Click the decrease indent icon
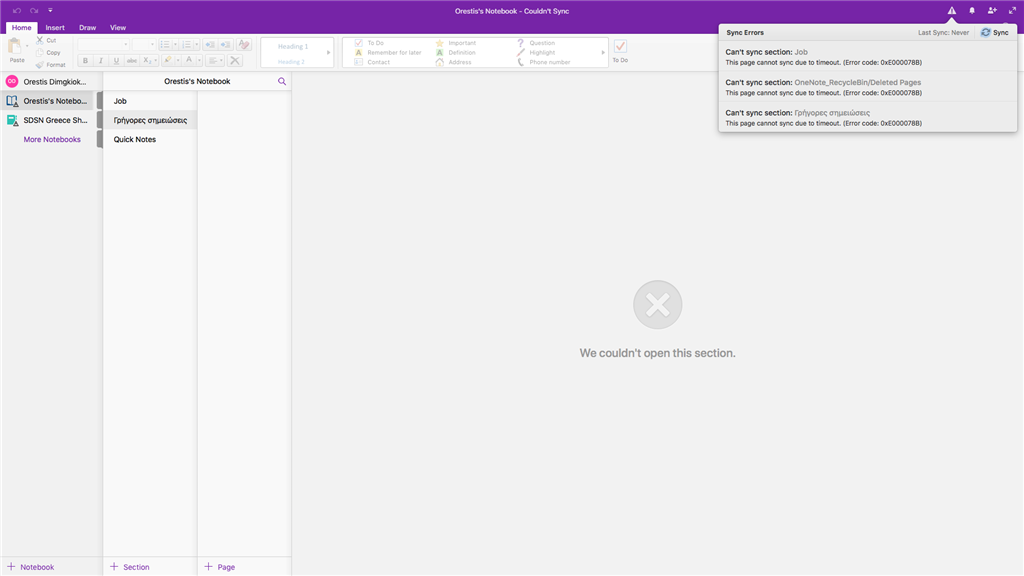 click(x=210, y=44)
